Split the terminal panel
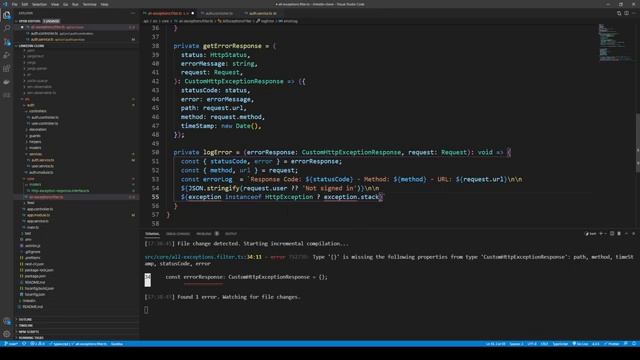Screen dimensions: 640x360 click(x=612, y=233)
